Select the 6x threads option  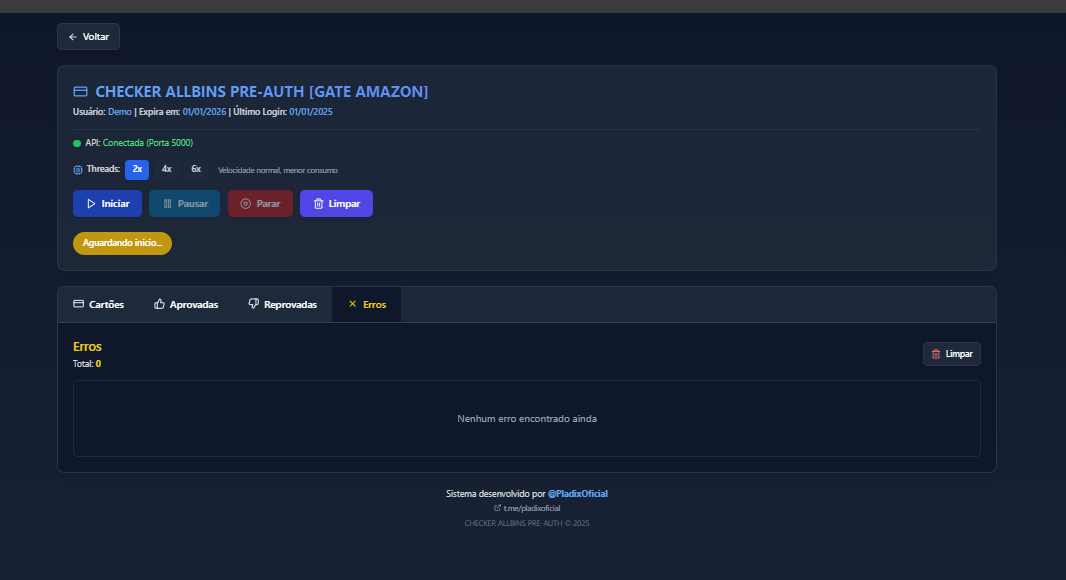(196, 169)
